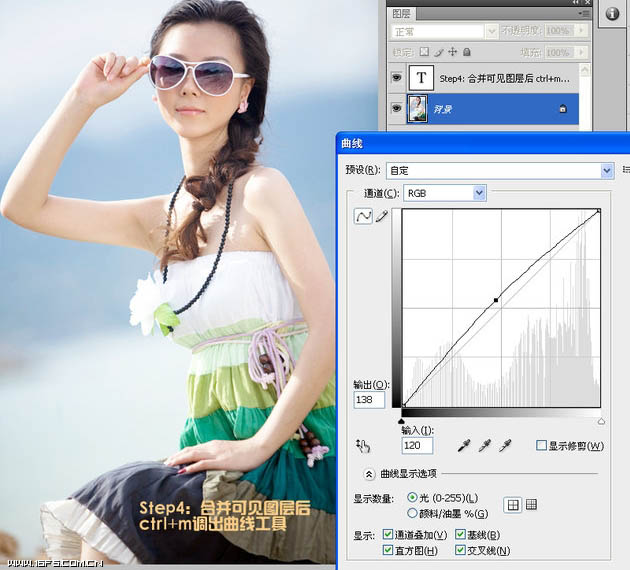Select the 颜料/油墨 % radio button
The width and height of the screenshot is (630, 570).
point(413,513)
